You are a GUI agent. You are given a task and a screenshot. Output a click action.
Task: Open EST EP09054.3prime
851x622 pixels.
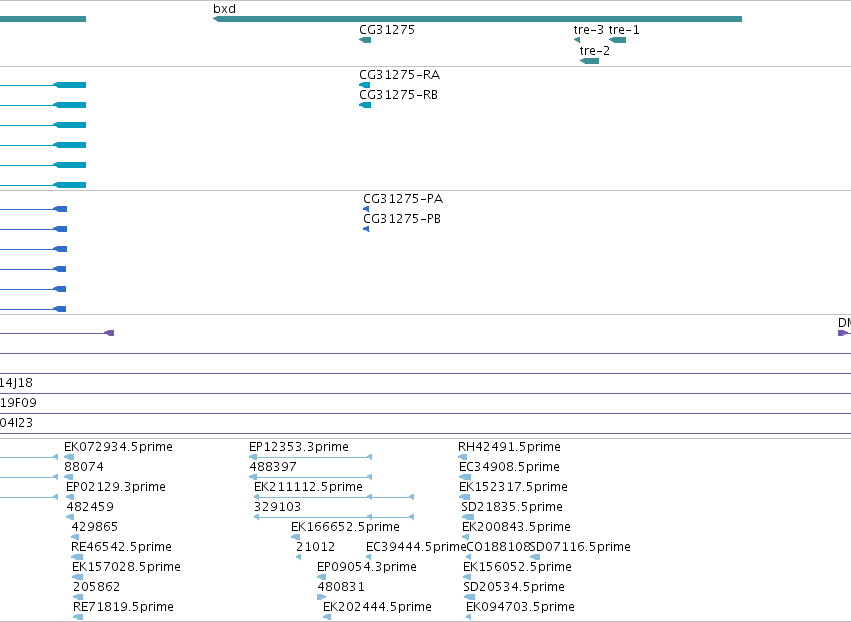tap(367, 567)
